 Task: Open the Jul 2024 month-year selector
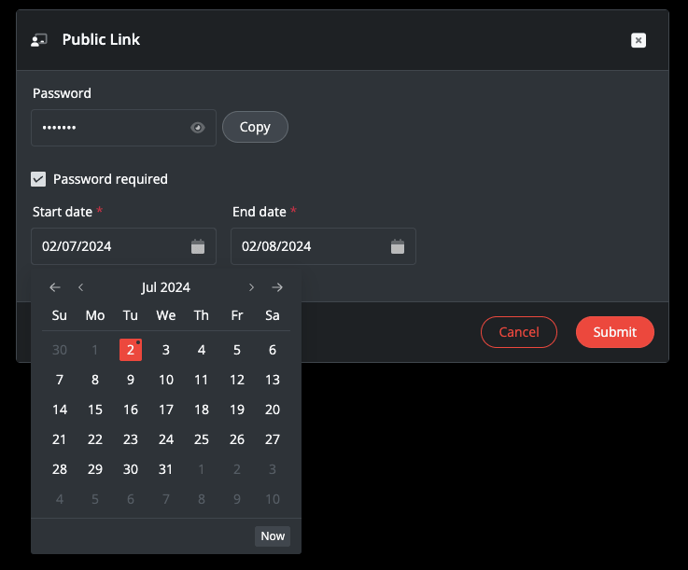click(166, 287)
